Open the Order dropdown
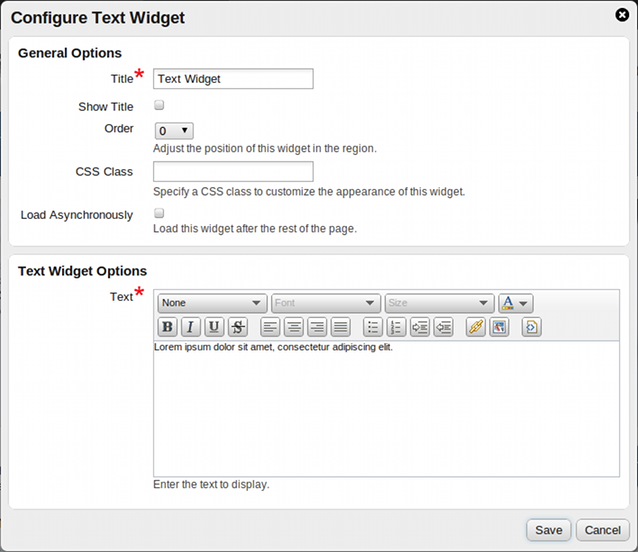The height and width of the screenshot is (552, 638). click(173, 130)
